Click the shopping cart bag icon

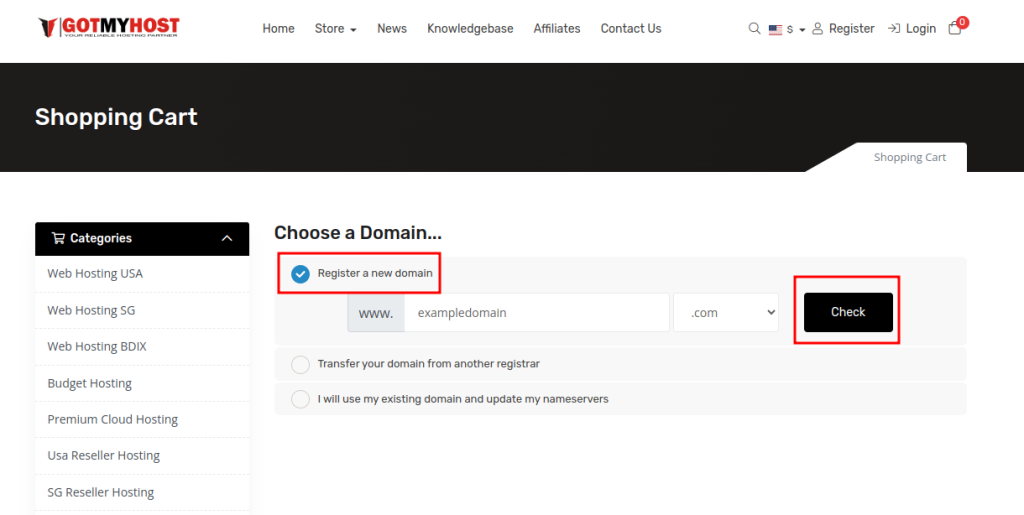[x=955, y=29]
